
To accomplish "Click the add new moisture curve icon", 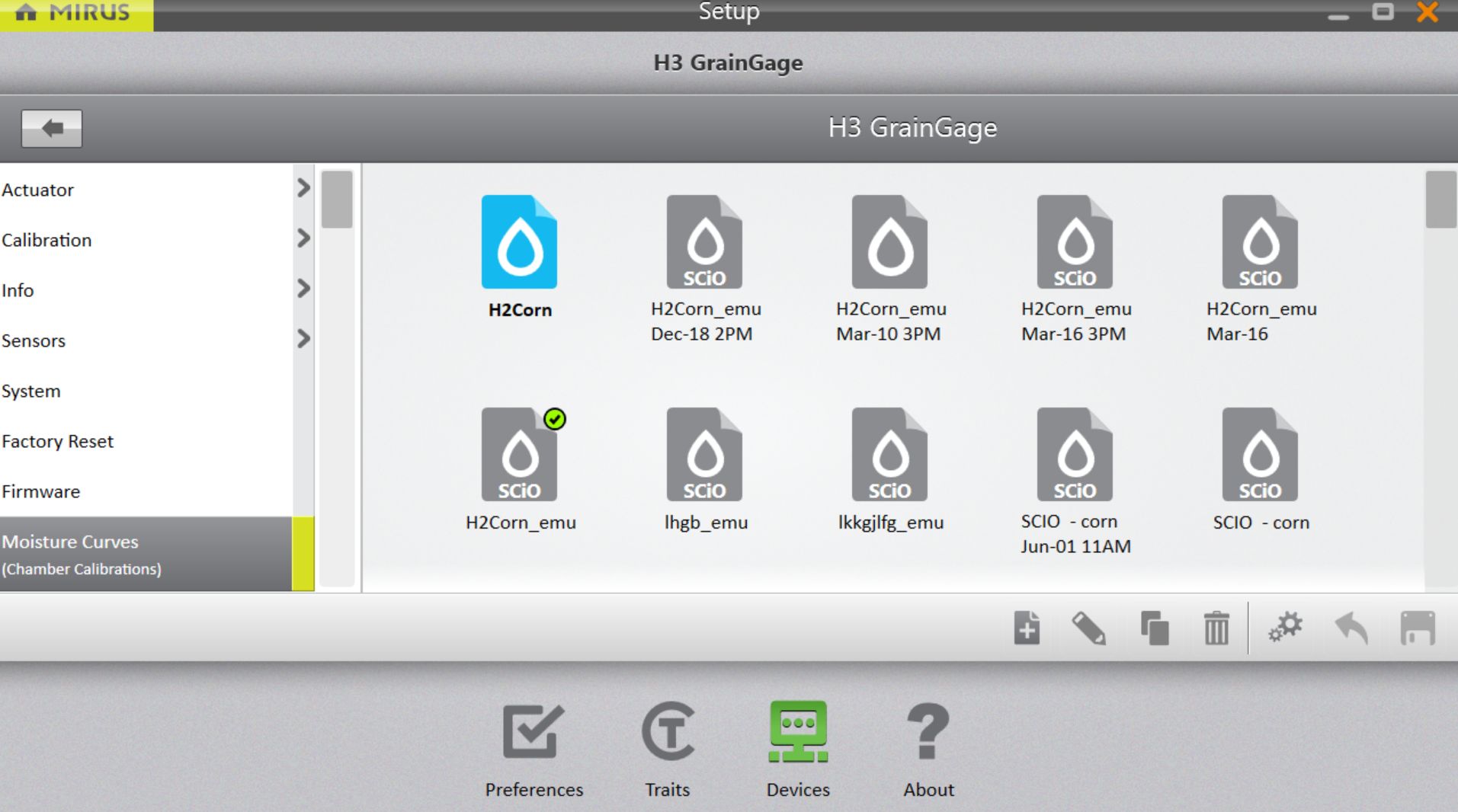I will 1027,628.
